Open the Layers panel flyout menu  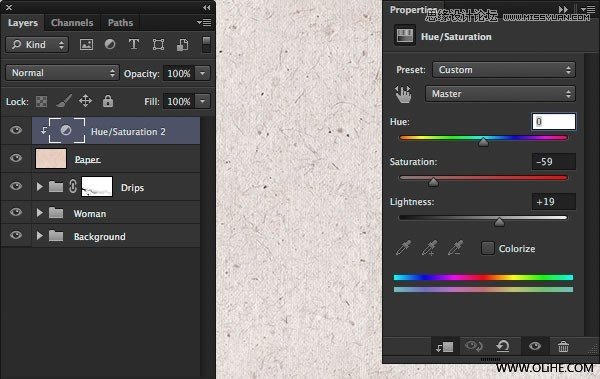pyautogui.click(x=204, y=23)
